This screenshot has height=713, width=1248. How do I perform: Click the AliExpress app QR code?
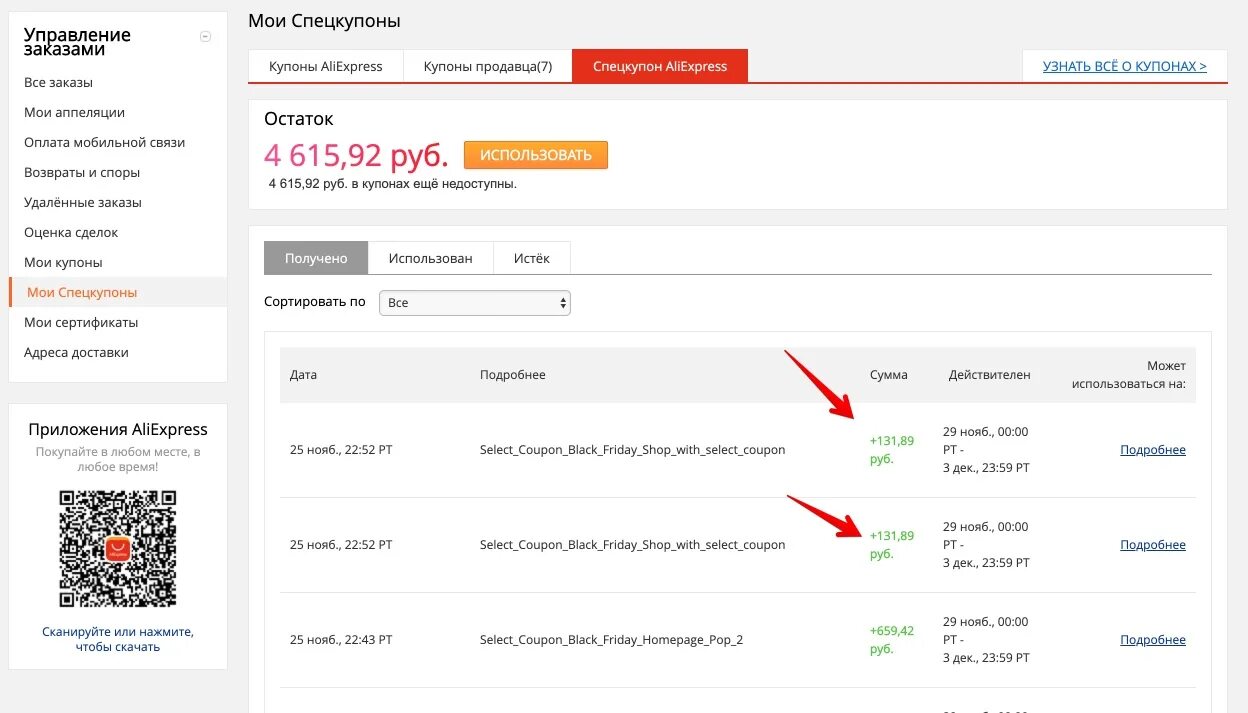[118, 548]
